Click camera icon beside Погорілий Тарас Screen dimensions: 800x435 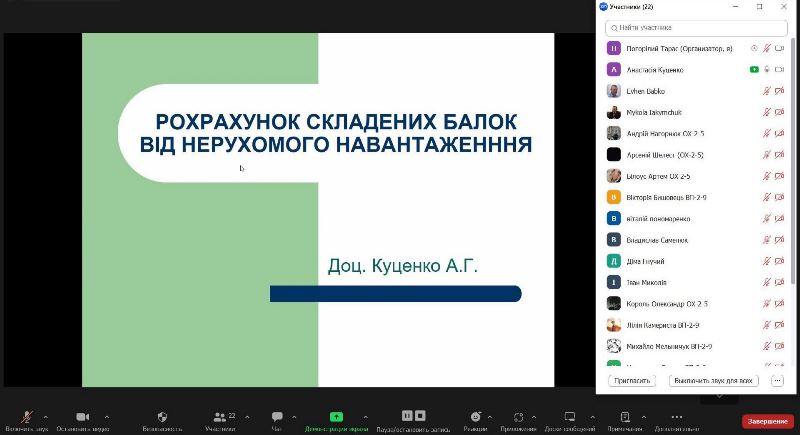tap(779, 48)
